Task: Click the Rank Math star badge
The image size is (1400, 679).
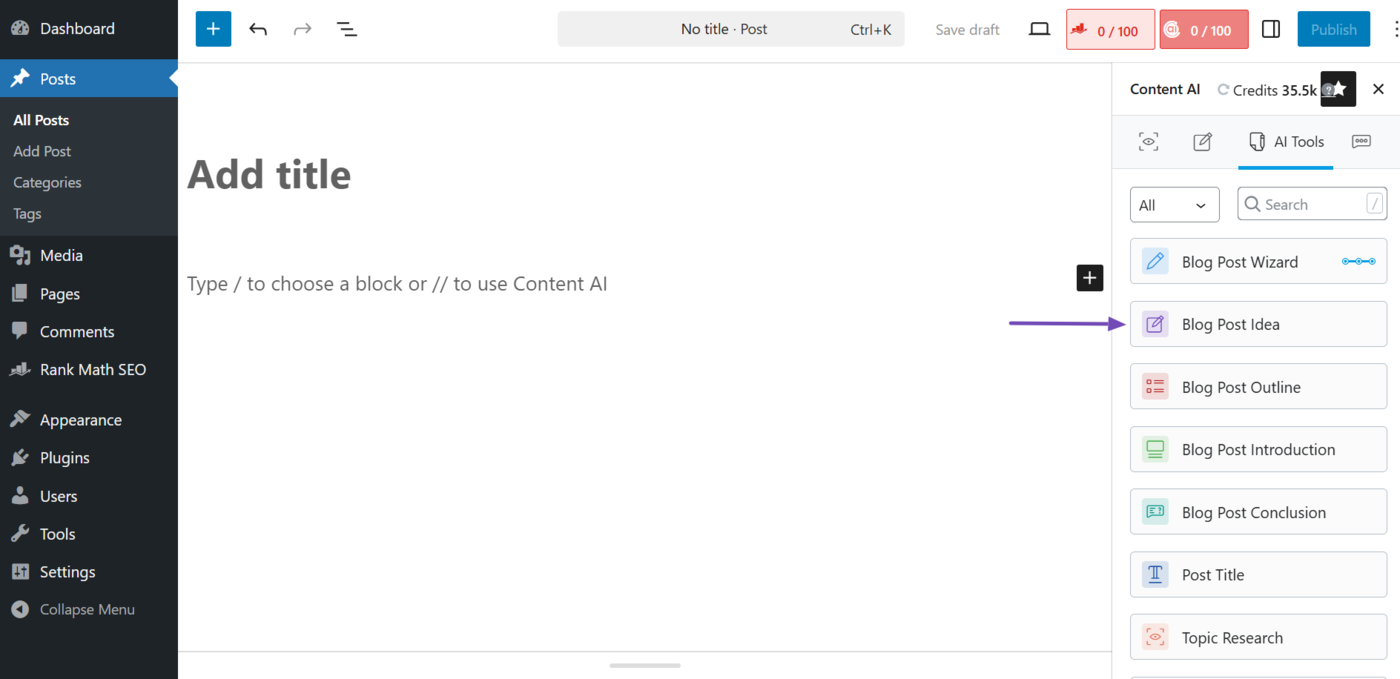Action: (1337, 89)
